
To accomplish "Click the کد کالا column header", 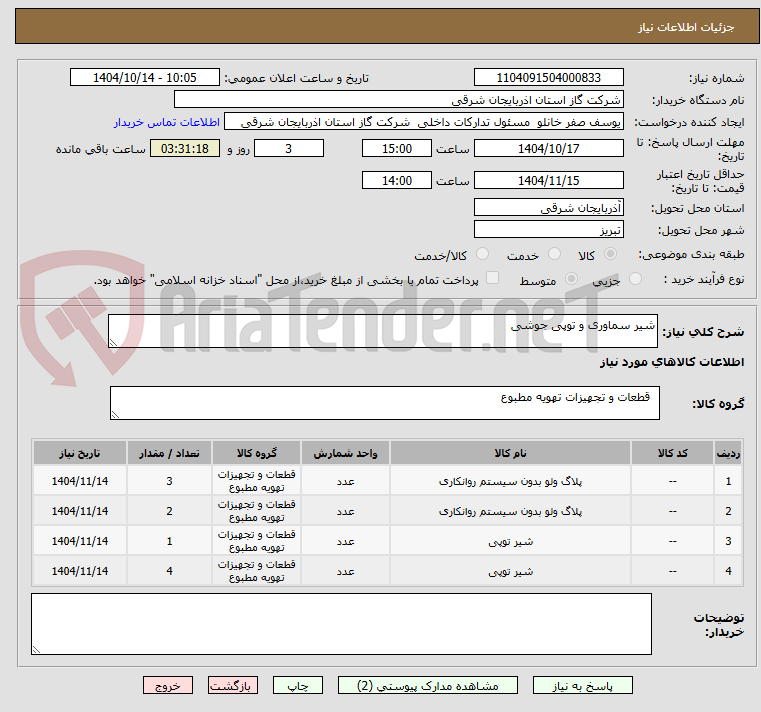I will pos(673,453).
